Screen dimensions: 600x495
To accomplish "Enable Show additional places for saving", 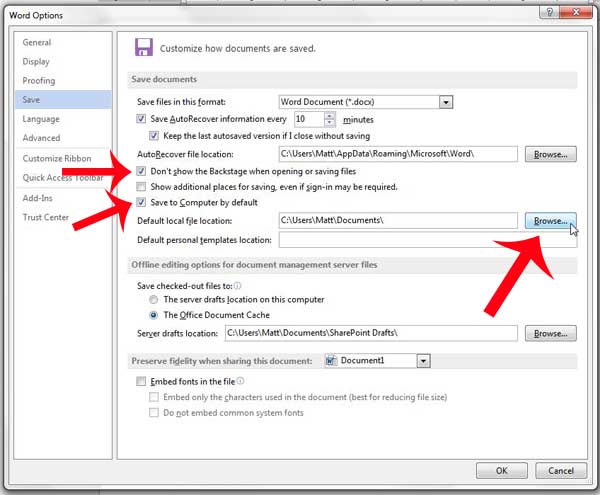I will (x=141, y=187).
